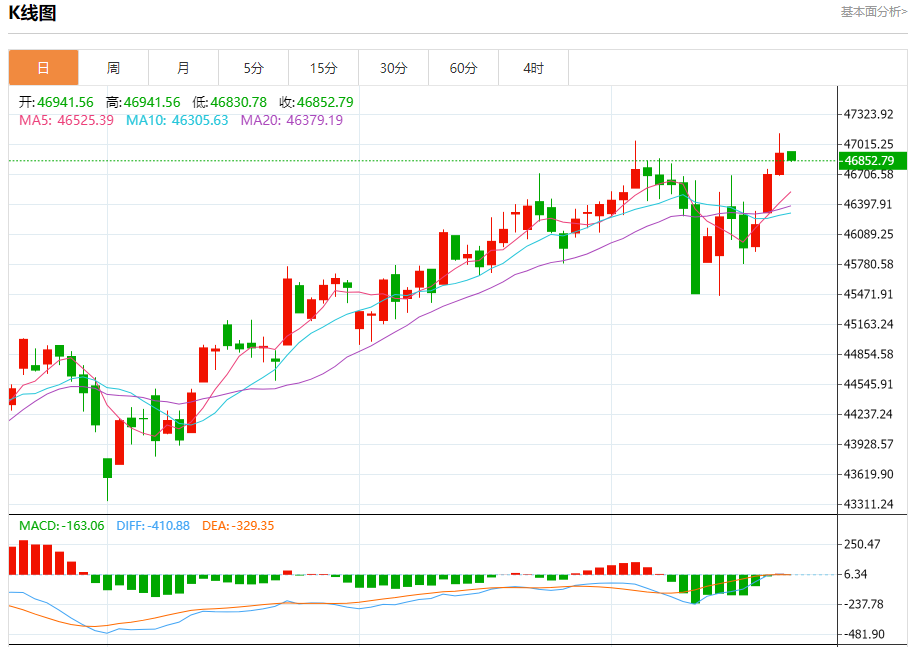Click the DIFF value label
This screenshot has height=647, width=913.
153,525
